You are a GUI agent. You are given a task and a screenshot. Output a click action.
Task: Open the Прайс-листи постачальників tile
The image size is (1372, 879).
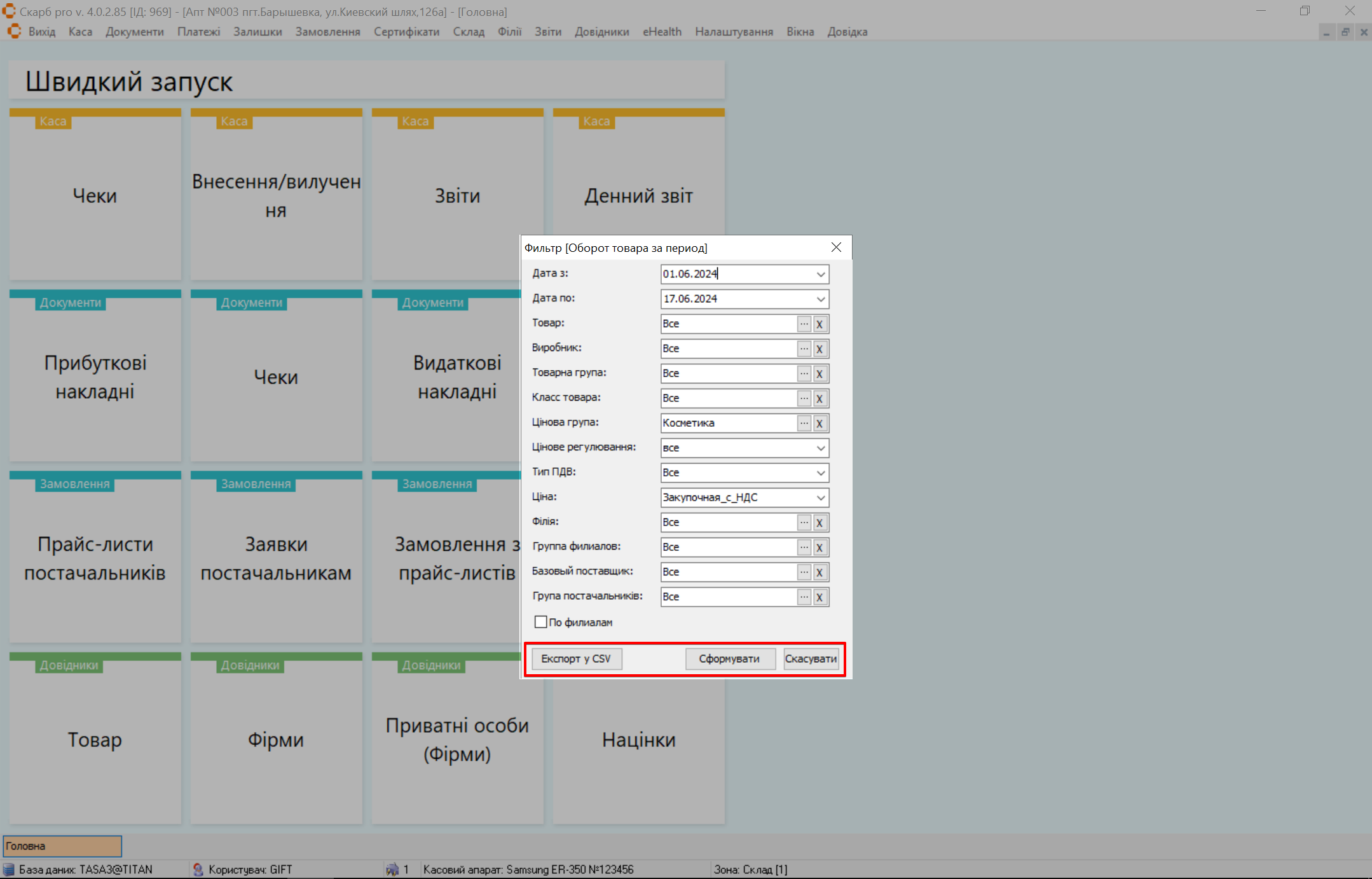[x=95, y=557]
